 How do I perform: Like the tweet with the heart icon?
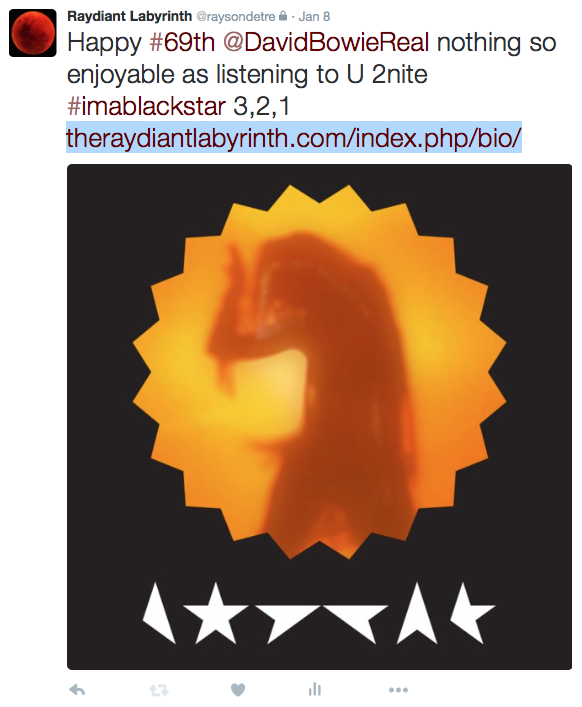pos(238,690)
